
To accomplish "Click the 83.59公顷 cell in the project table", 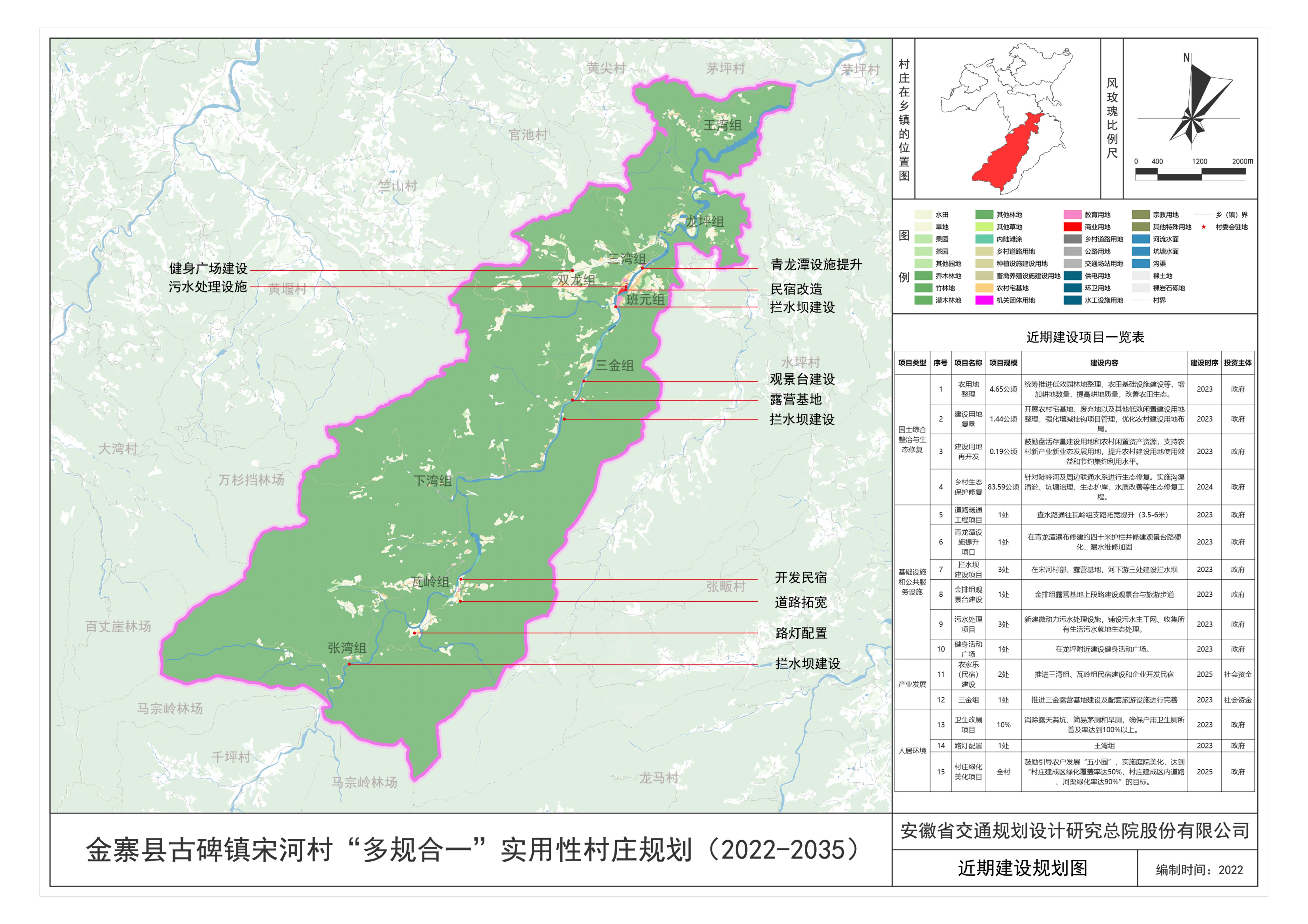I will pyautogui.click(x=1003, y=487).
